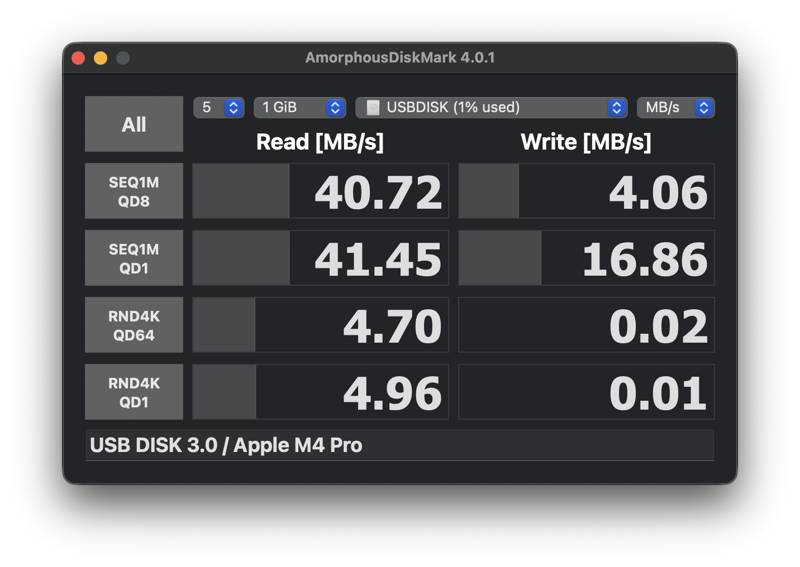
Task: Click the 4.96 RND4K QD1 read value
Action: 320,392
